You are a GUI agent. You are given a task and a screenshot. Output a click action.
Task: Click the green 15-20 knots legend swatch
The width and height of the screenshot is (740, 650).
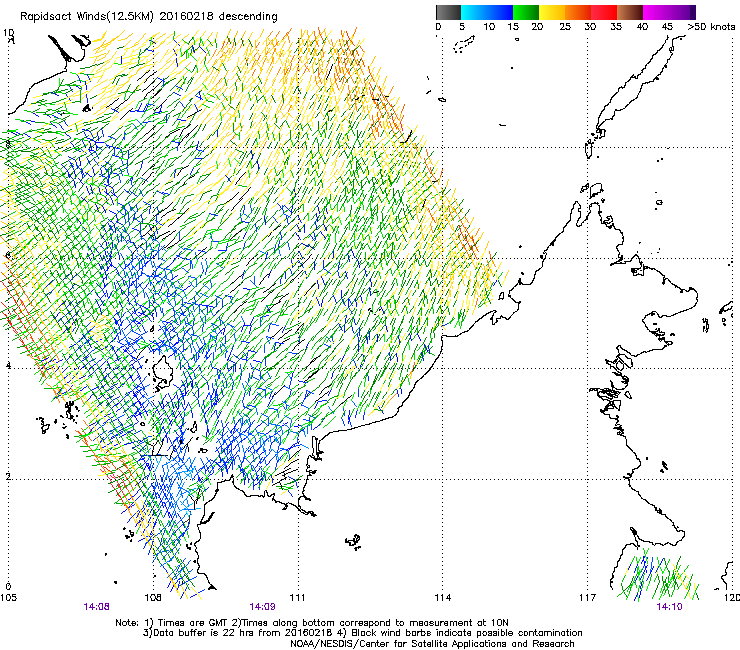click(526, 12)
